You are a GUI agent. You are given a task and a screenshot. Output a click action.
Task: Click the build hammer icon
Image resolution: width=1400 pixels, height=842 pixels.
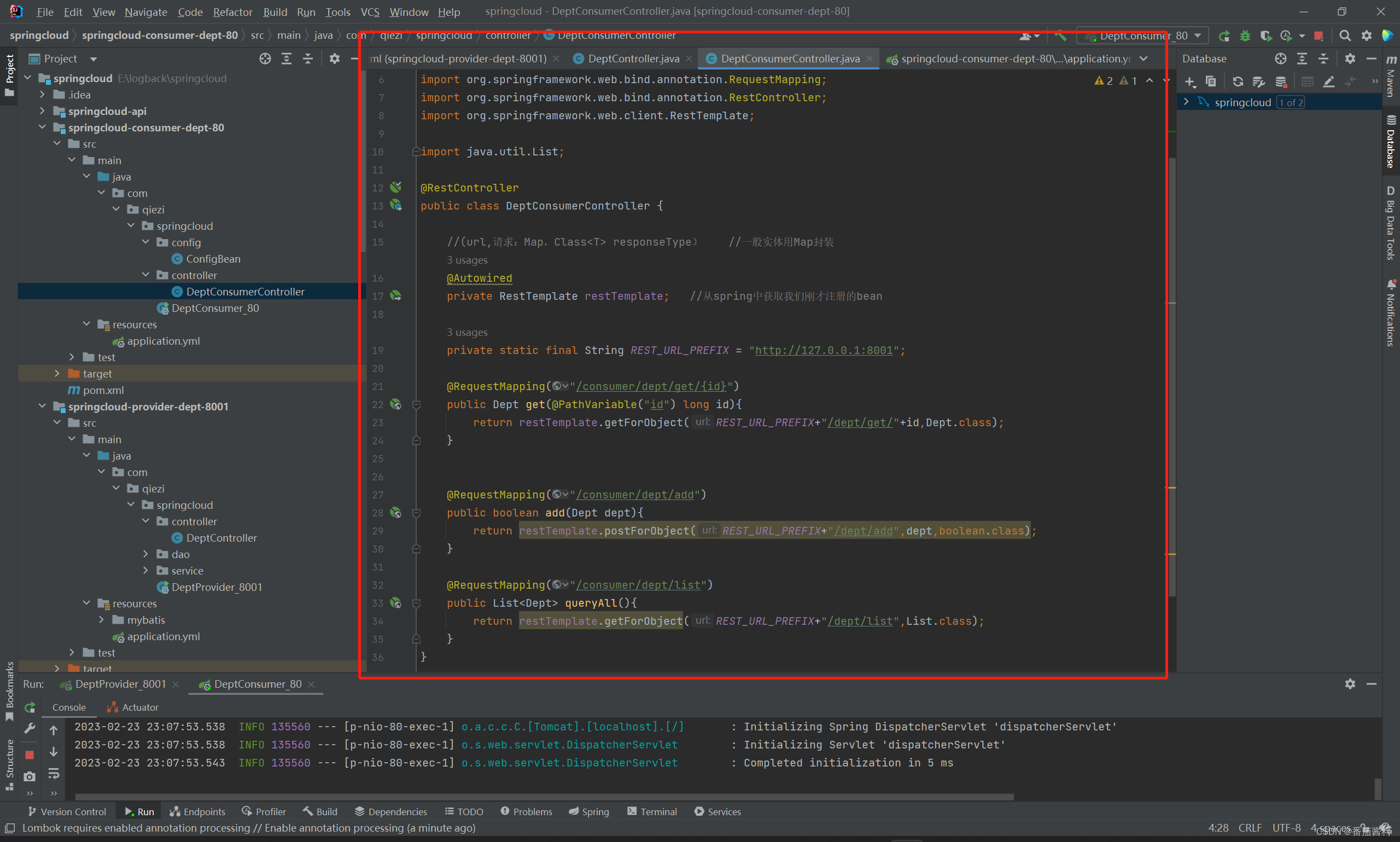pyautogui.click(x=1060, y=36)
